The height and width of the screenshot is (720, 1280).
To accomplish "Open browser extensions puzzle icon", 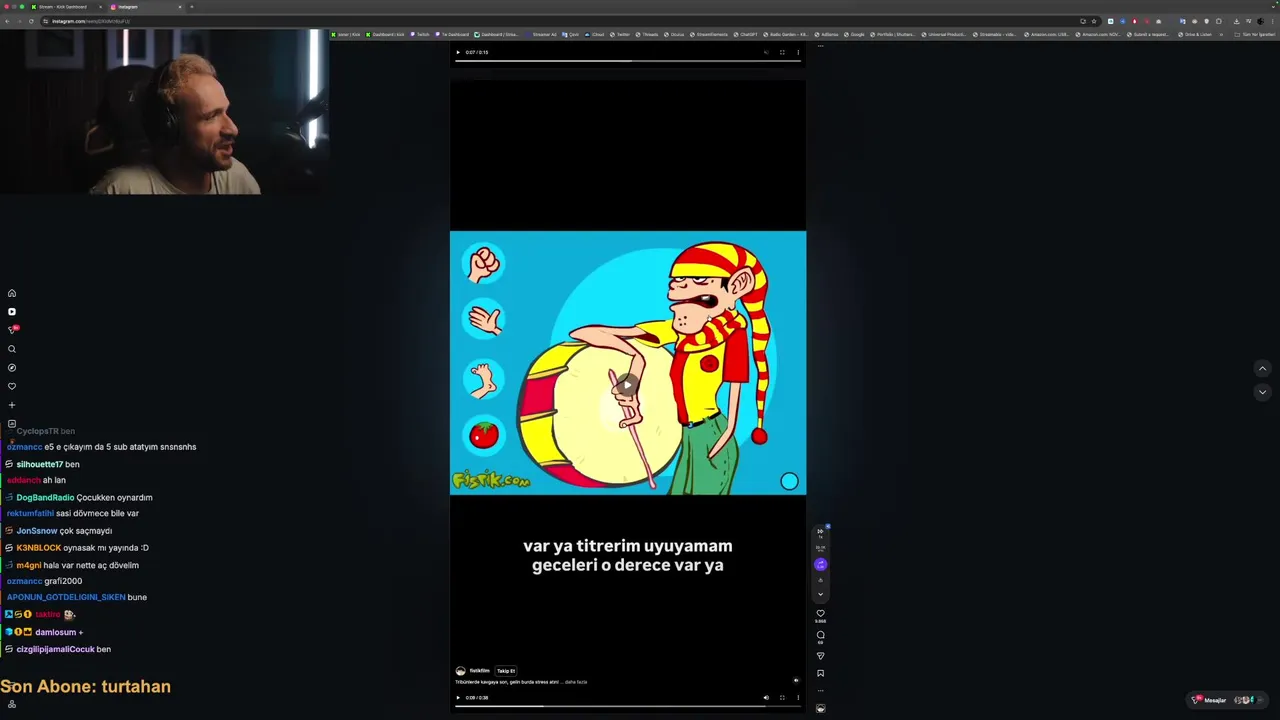I will click(x=1218, y=21).
